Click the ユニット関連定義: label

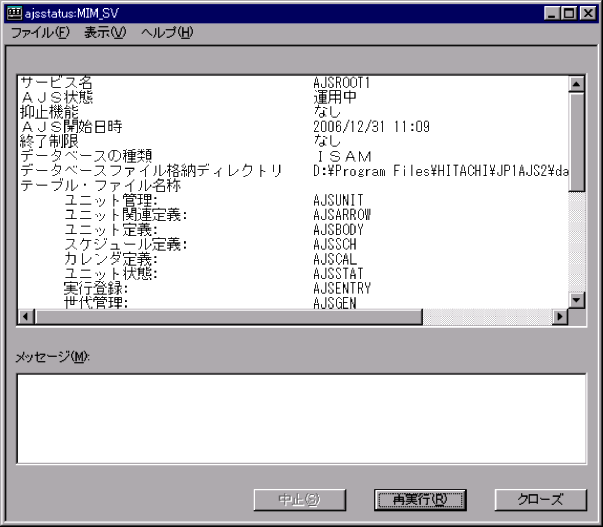(x=126, y=215)
